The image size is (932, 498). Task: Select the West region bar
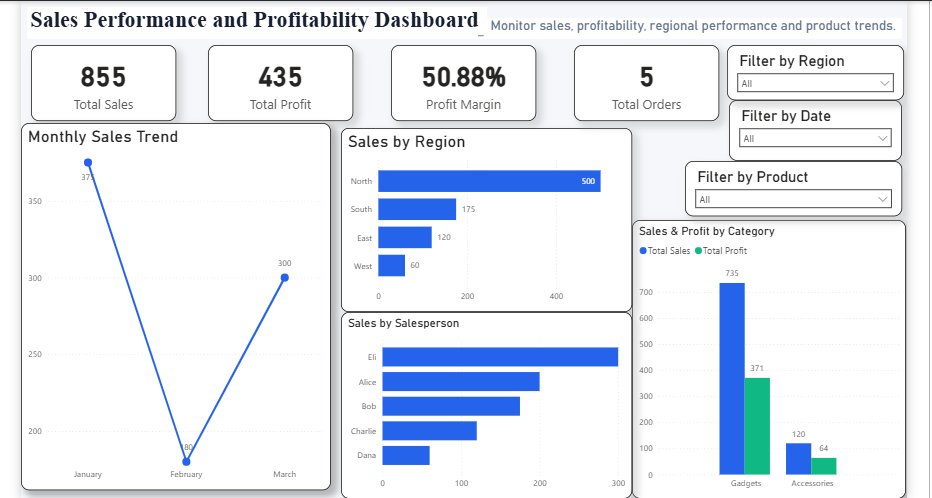[x=392, y=266]
